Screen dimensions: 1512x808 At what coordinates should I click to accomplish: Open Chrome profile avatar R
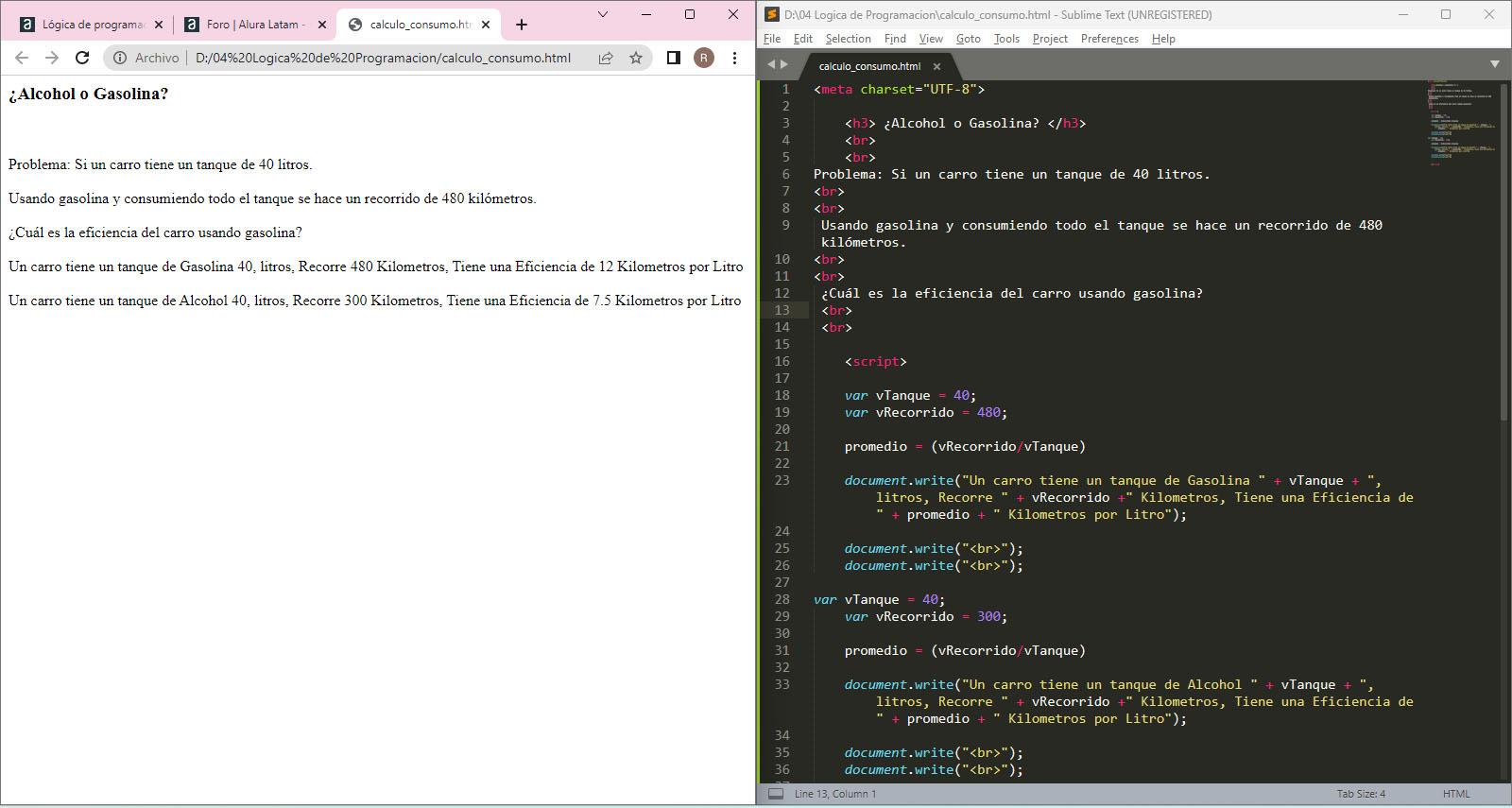704,58
